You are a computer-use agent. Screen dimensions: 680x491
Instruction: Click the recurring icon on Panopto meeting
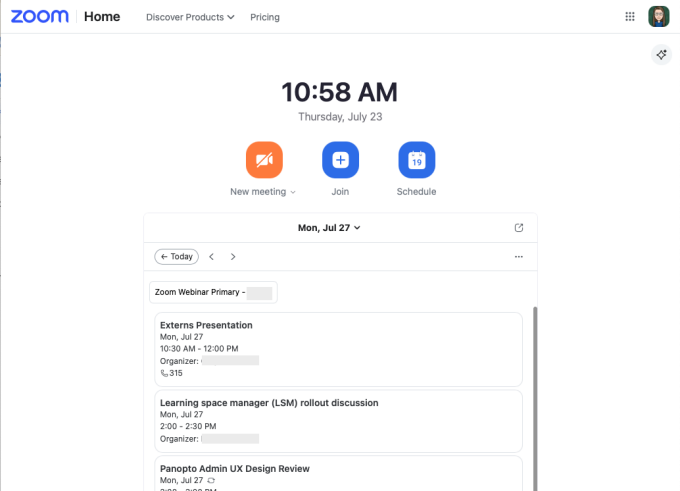tap(211, 480)
